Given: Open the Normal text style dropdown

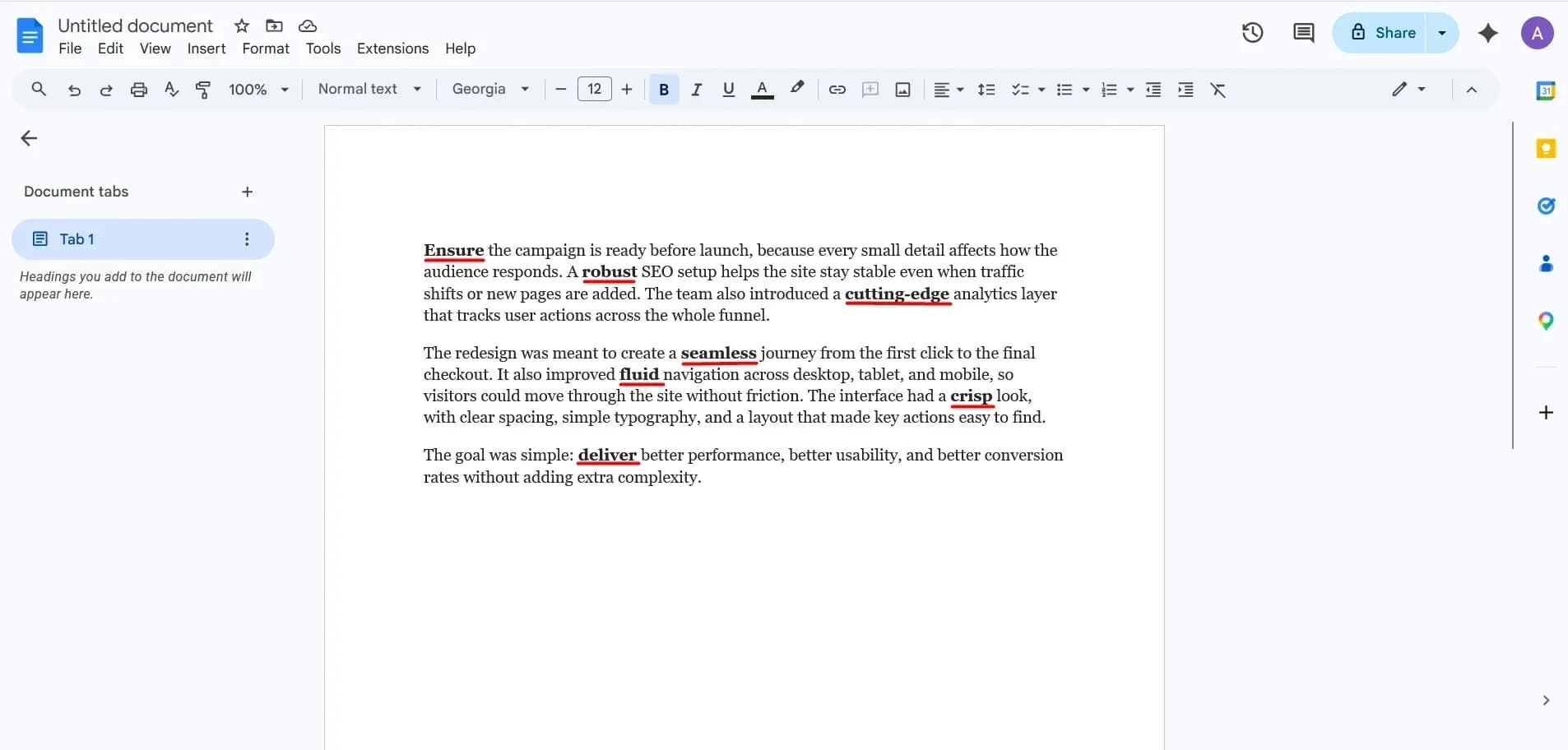Looking at the screenshot, I should tap(369, 89).
